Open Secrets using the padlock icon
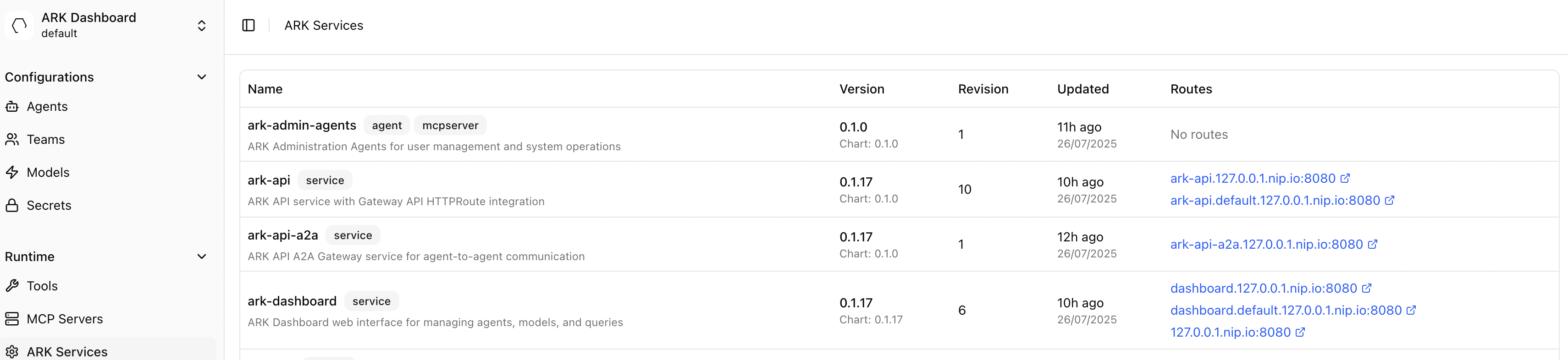Viewport: 1568px width, 360px height. (x=12, y=205)
